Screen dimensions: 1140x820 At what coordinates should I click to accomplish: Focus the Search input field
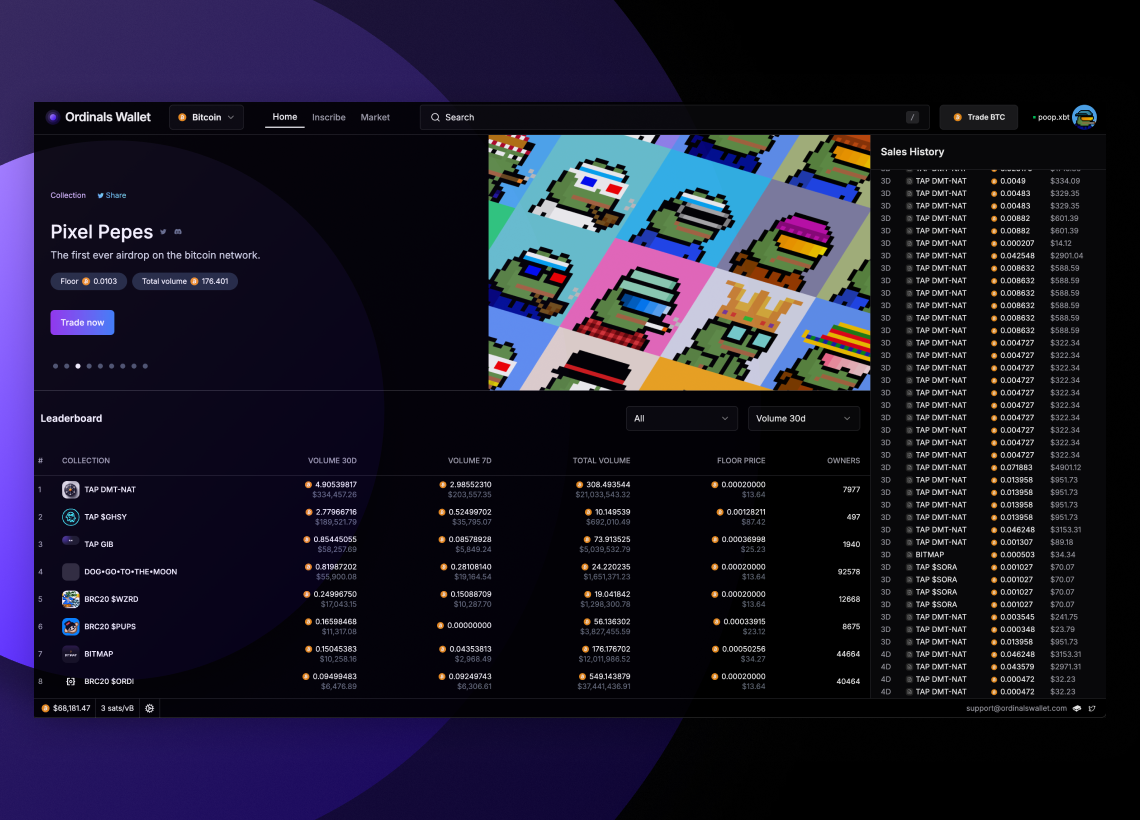click(674, 117)
